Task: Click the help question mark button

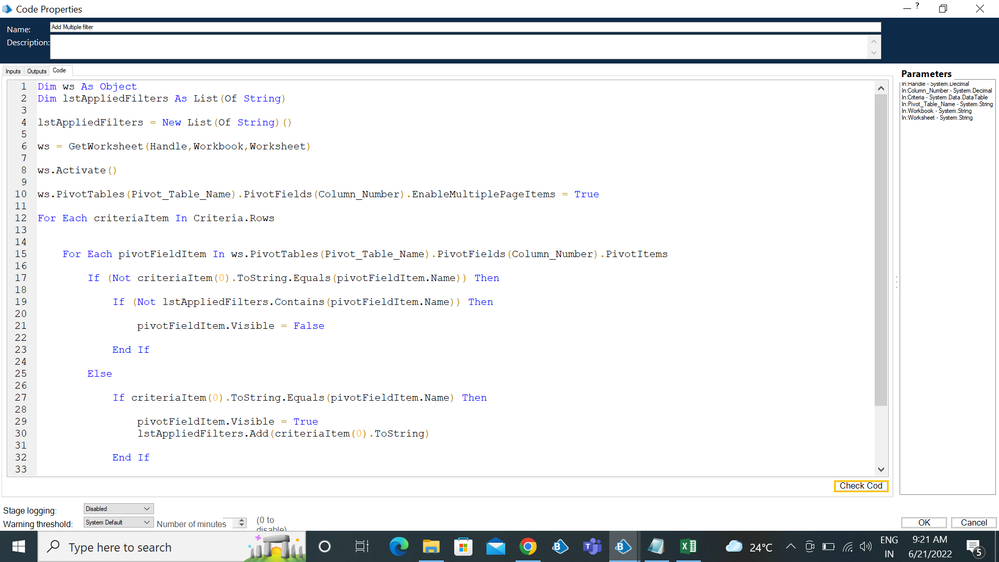Action: [x=917, y=6]
